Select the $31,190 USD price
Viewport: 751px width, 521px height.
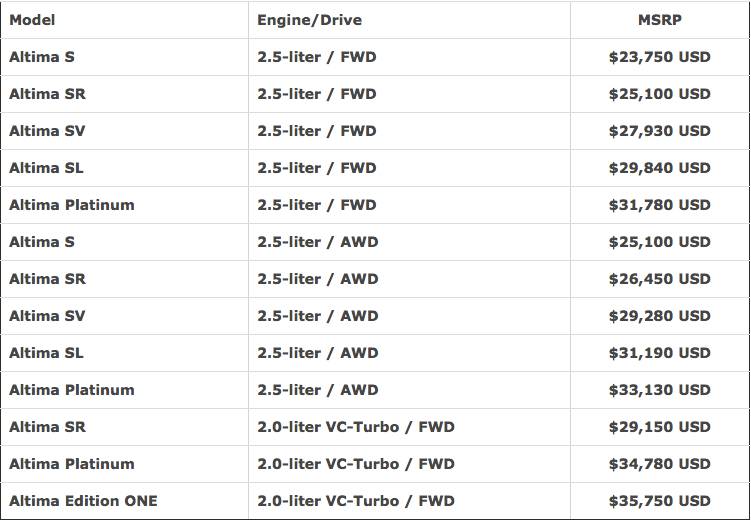click(659, 353)
